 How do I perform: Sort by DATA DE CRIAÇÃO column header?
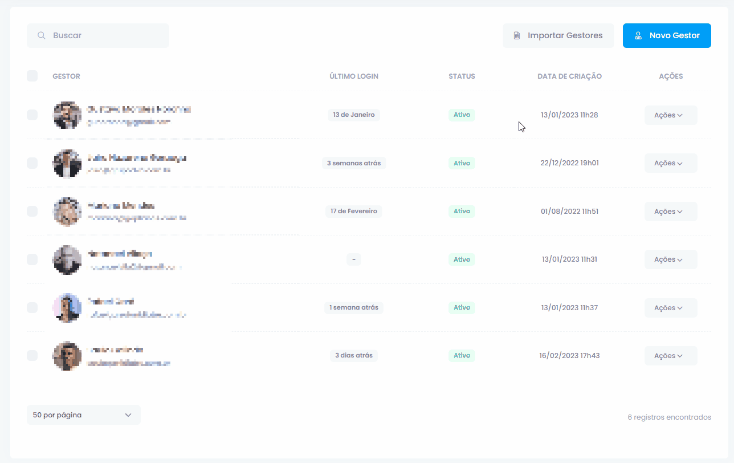(x=569, y=76)
